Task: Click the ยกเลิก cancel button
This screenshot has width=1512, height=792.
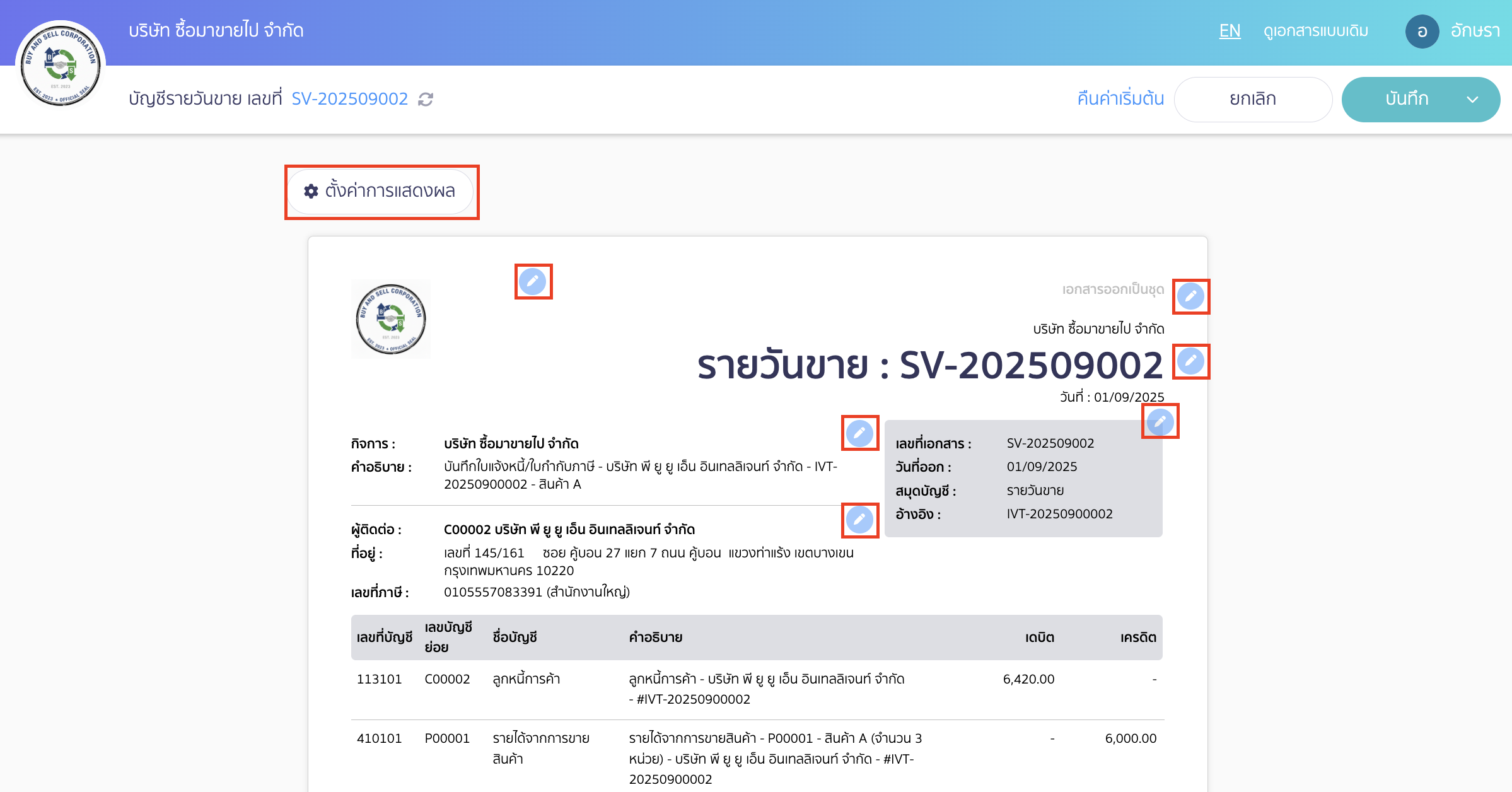Action: (1252, 99)
